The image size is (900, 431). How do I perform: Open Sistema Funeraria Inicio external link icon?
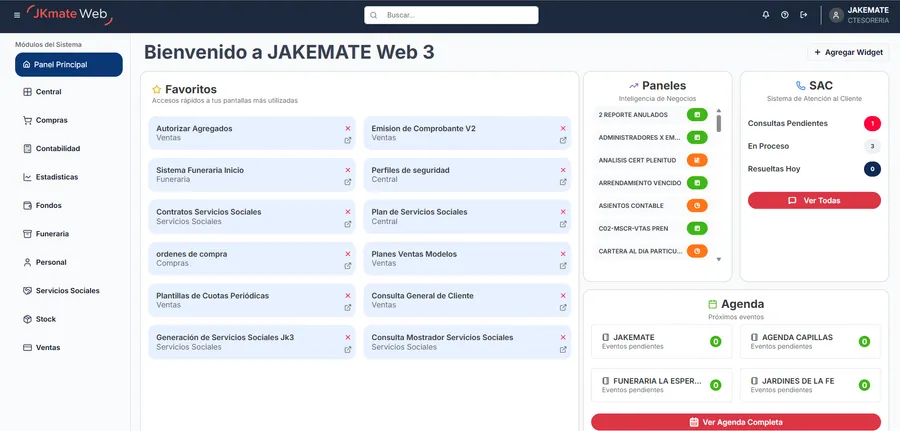(x=347, y=182)
